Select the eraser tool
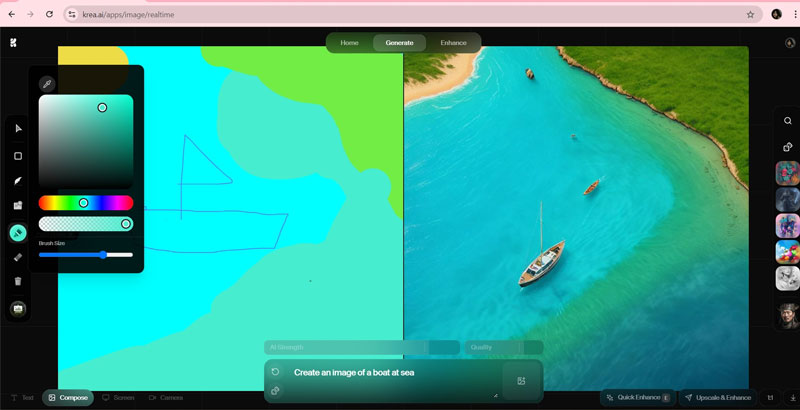 pyautogui.click(x=18, y=257)
